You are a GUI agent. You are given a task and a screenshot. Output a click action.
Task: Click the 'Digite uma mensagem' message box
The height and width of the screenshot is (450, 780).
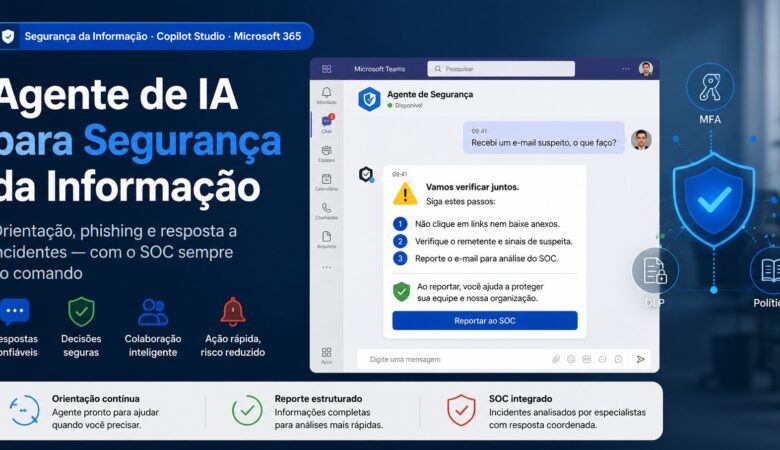point(503,359)
